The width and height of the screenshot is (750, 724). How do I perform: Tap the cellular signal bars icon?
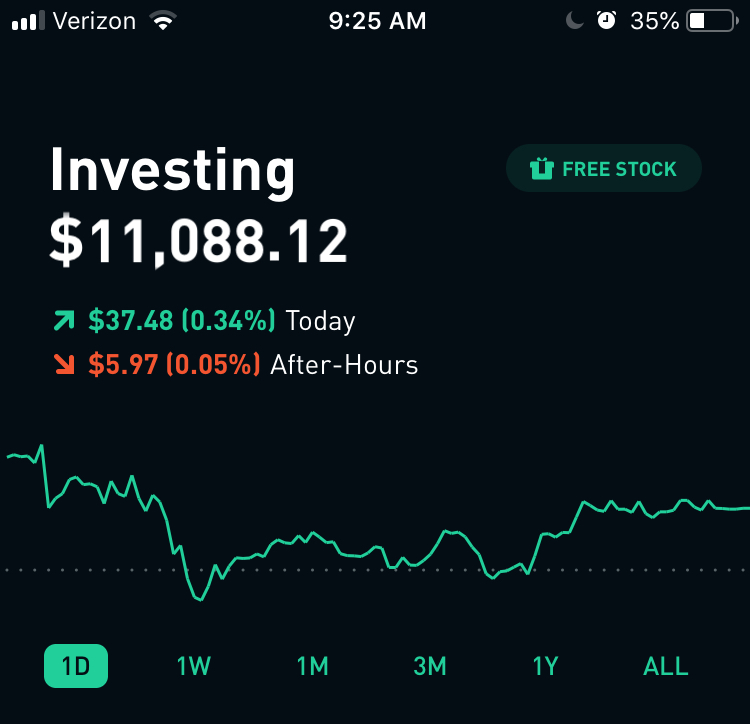[28, 20]
